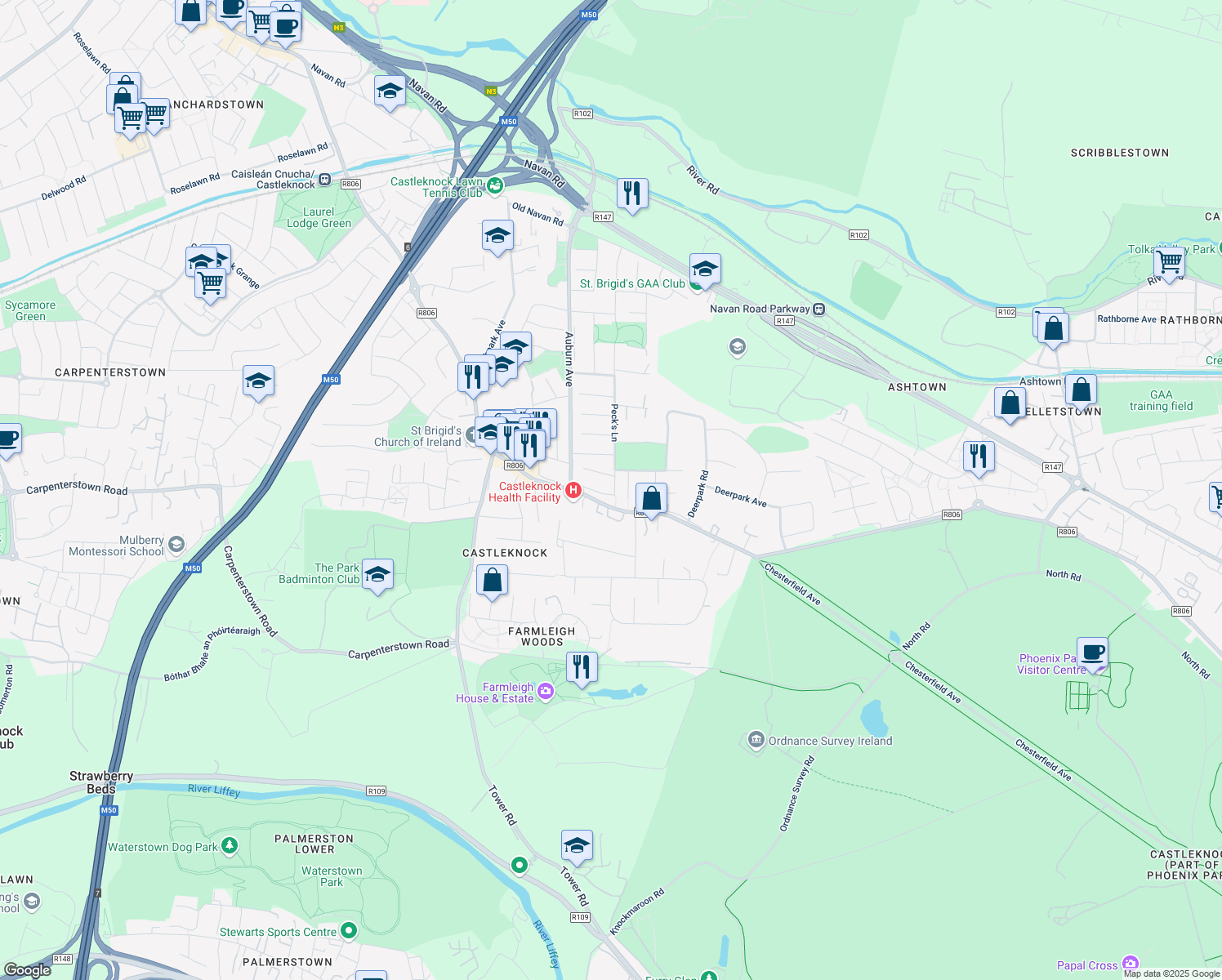The height and width of the screenshot is (980, 1222).
Task: Open the Mulberry Montessori School marker
Action: point(176,545)
